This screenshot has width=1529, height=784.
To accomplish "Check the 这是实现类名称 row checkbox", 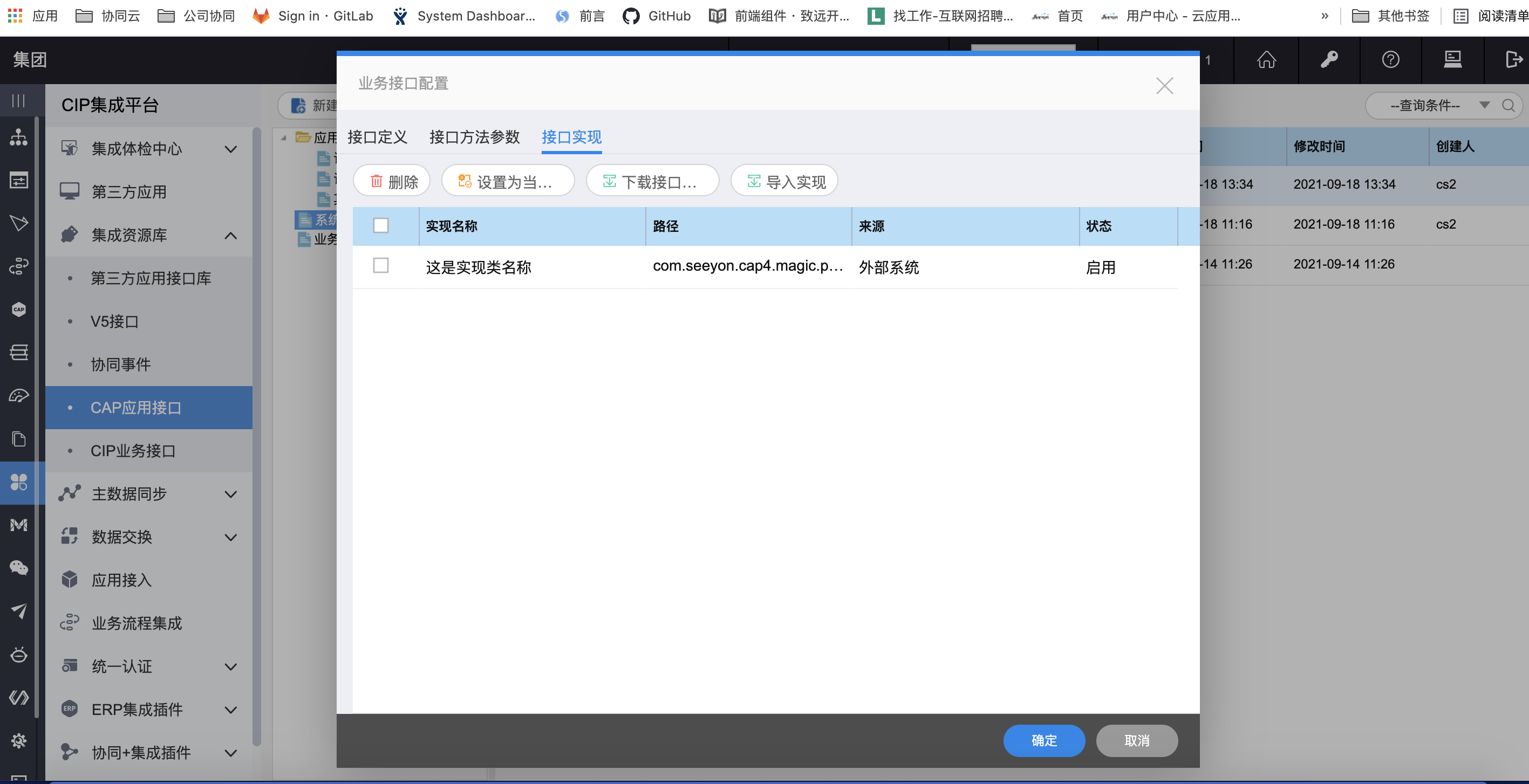I will click(x=380, y=266).
